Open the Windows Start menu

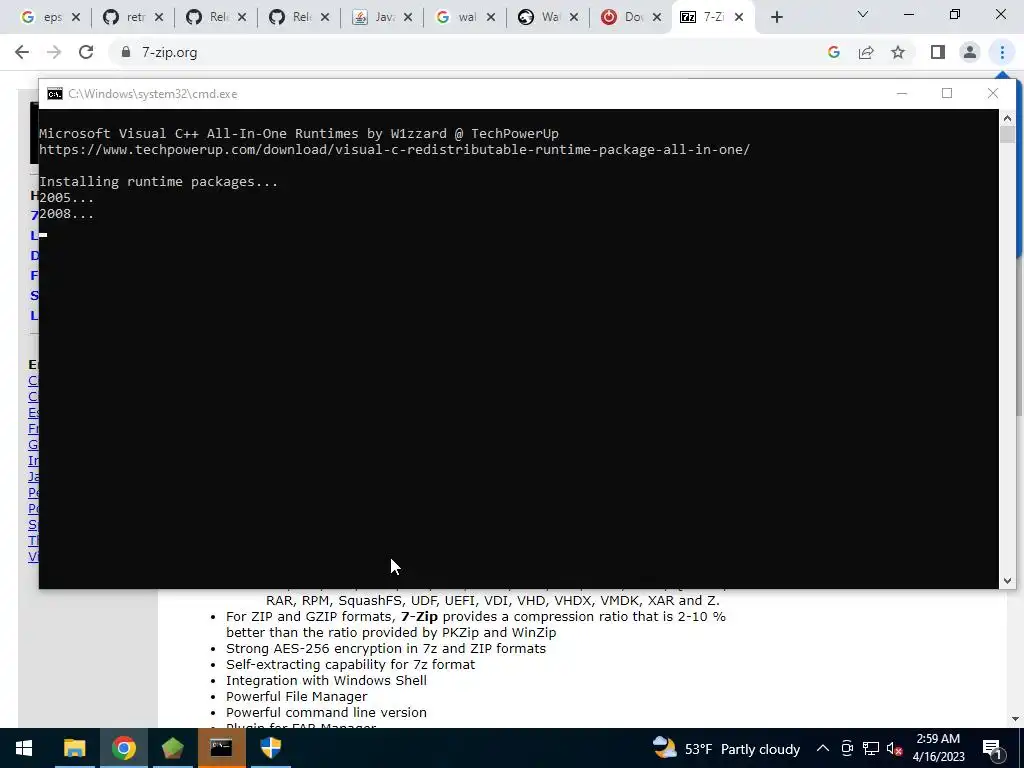[24, 748]
